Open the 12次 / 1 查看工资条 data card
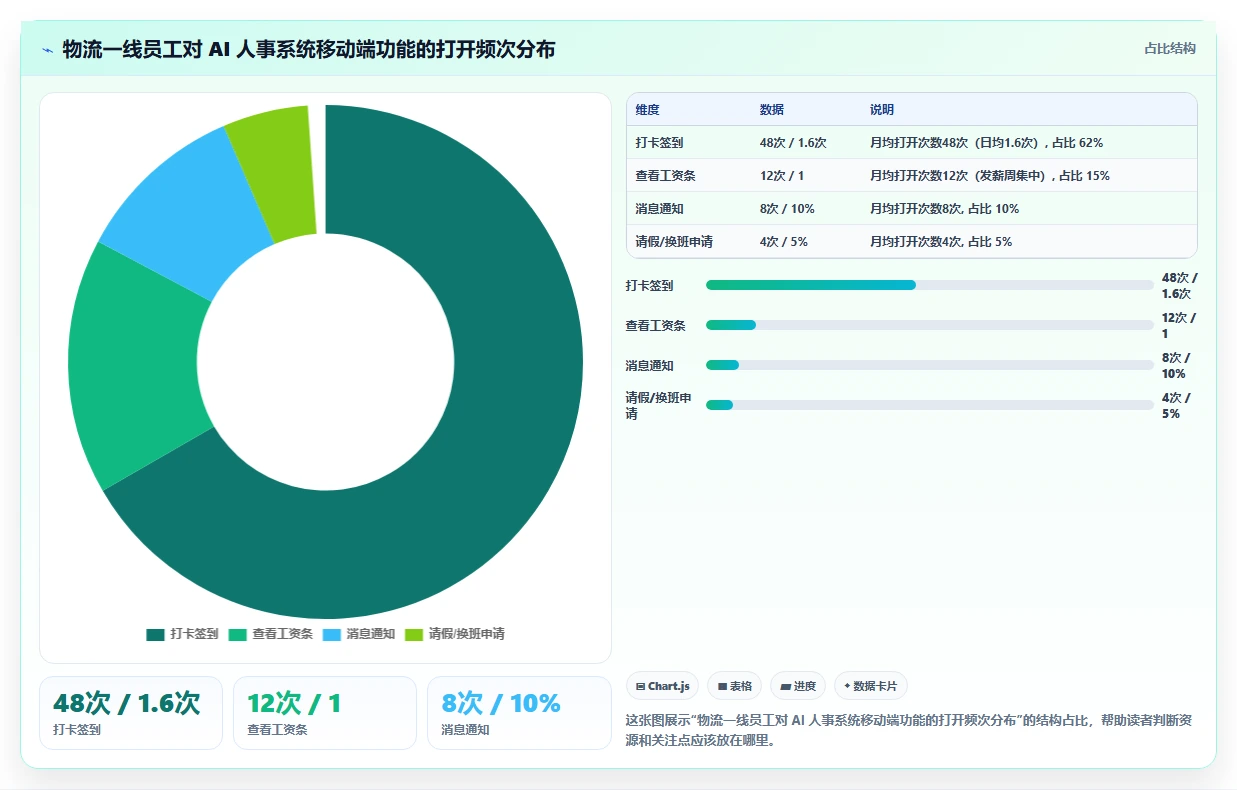The height and width of the screenshot is (790, 1237). [325, 713]
